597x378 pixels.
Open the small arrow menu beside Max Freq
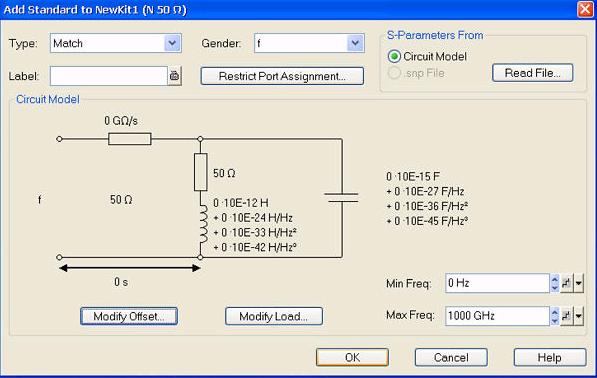(x=578, y=316)
